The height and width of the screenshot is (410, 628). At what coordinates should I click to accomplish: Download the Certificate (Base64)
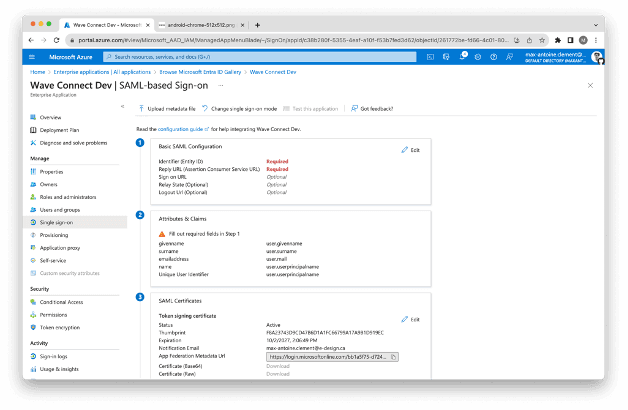[278, 365]
